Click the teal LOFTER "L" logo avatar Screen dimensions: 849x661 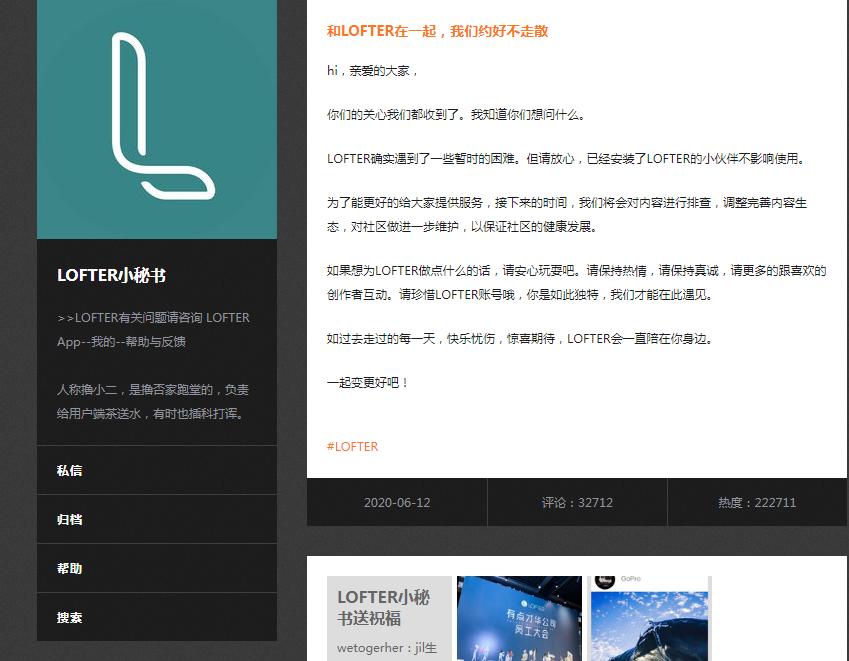(156, 118)
